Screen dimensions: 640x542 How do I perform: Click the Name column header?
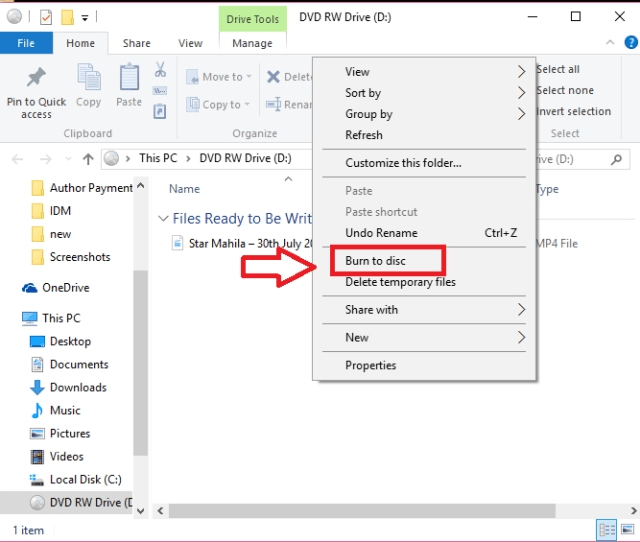(x=184, y=189)
